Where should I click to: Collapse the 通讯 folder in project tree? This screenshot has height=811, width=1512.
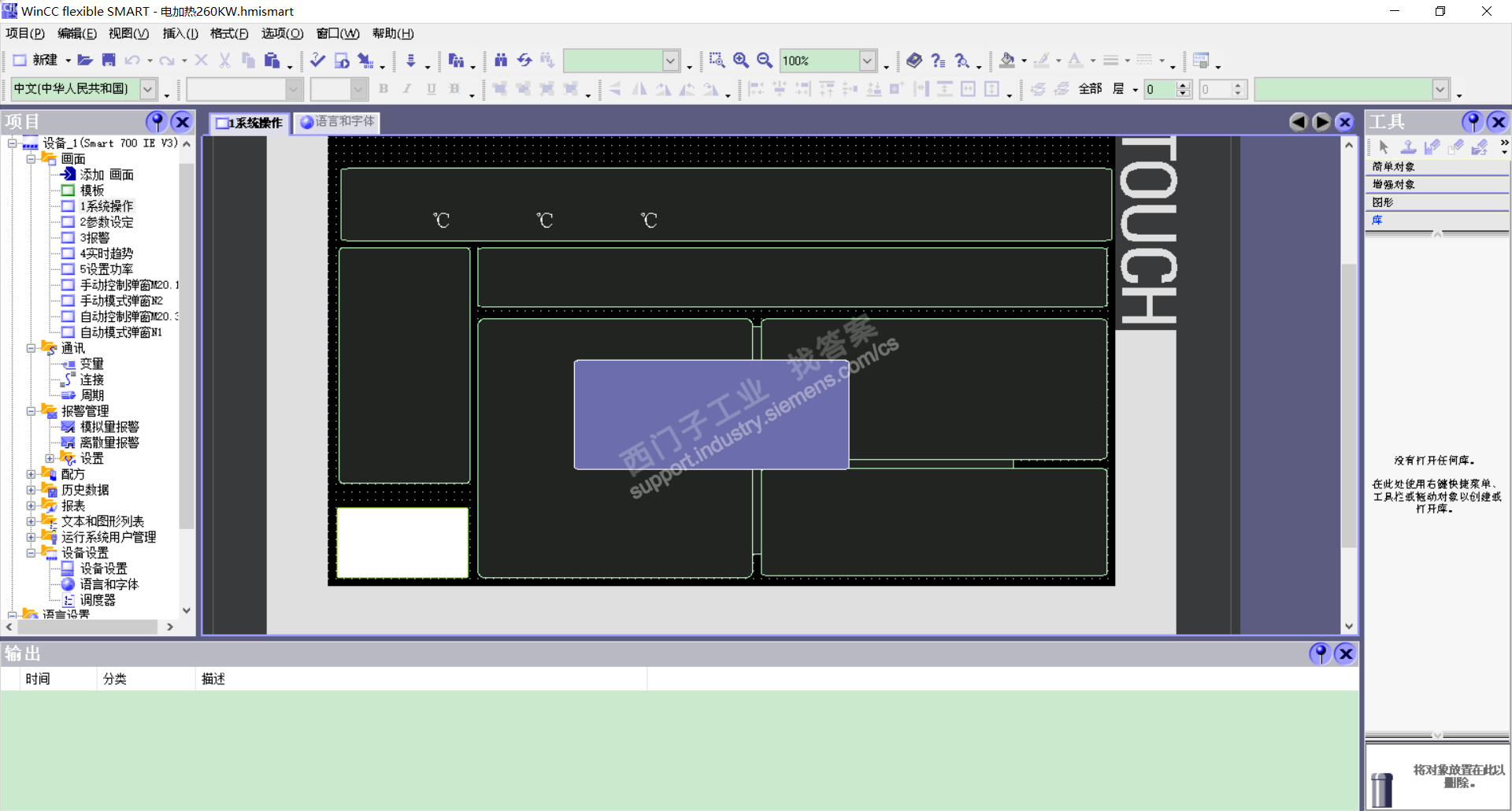(x=31, y=348)
